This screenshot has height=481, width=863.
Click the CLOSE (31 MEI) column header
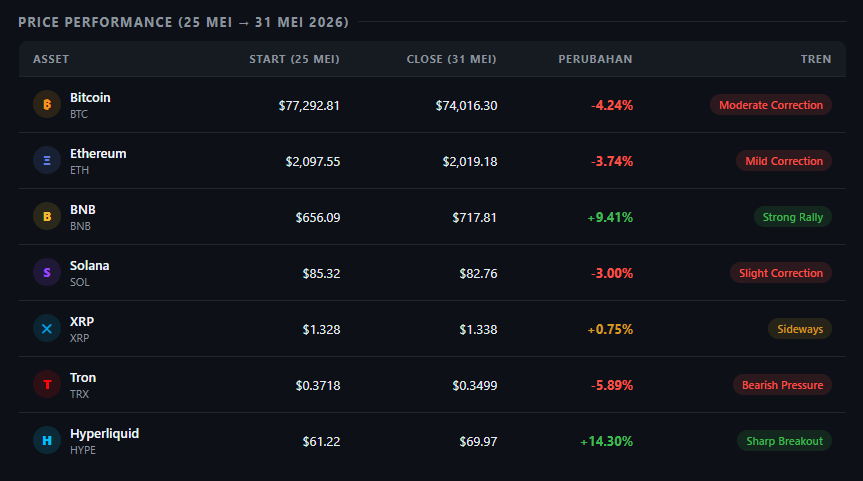[x=451, y=59]
